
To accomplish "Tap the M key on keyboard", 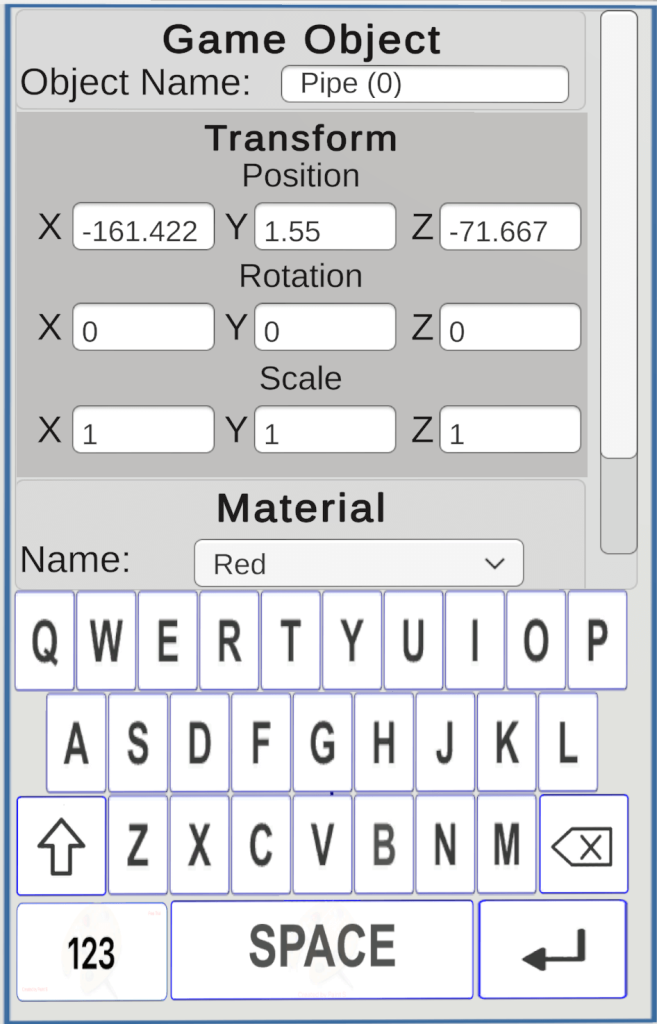I will (507, 844).
